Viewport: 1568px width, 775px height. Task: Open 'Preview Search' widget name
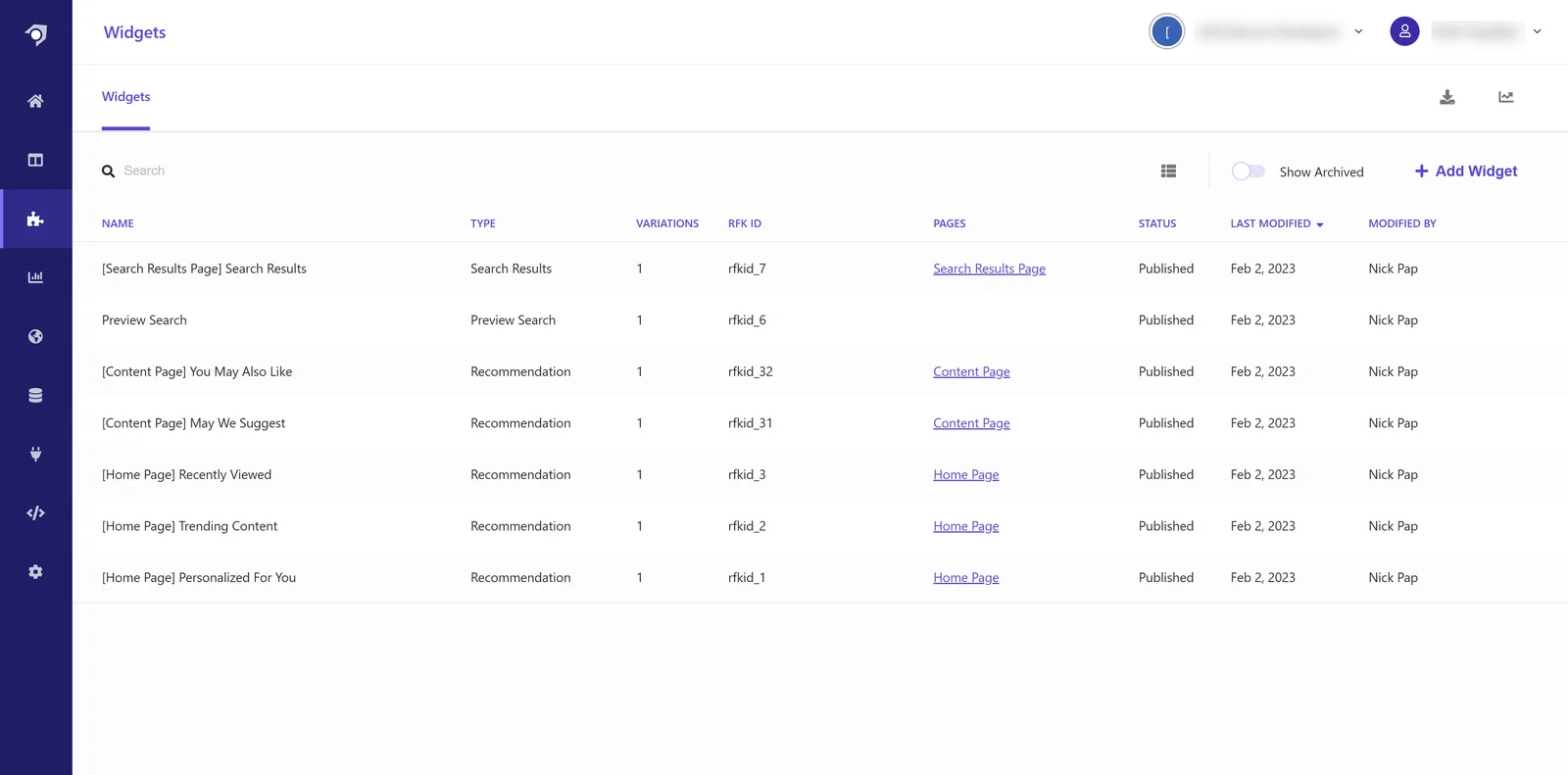pos(144,320)
